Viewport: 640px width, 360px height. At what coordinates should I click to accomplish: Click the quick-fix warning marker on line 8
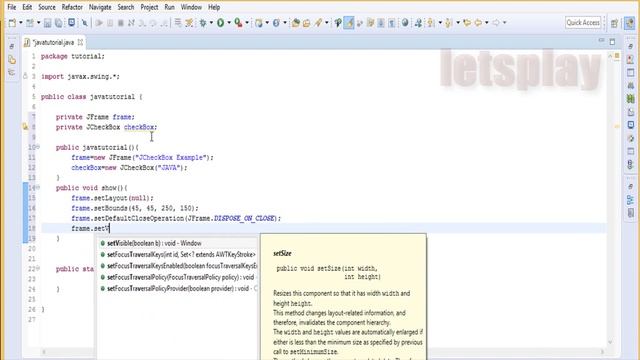[x=25, y=127]
